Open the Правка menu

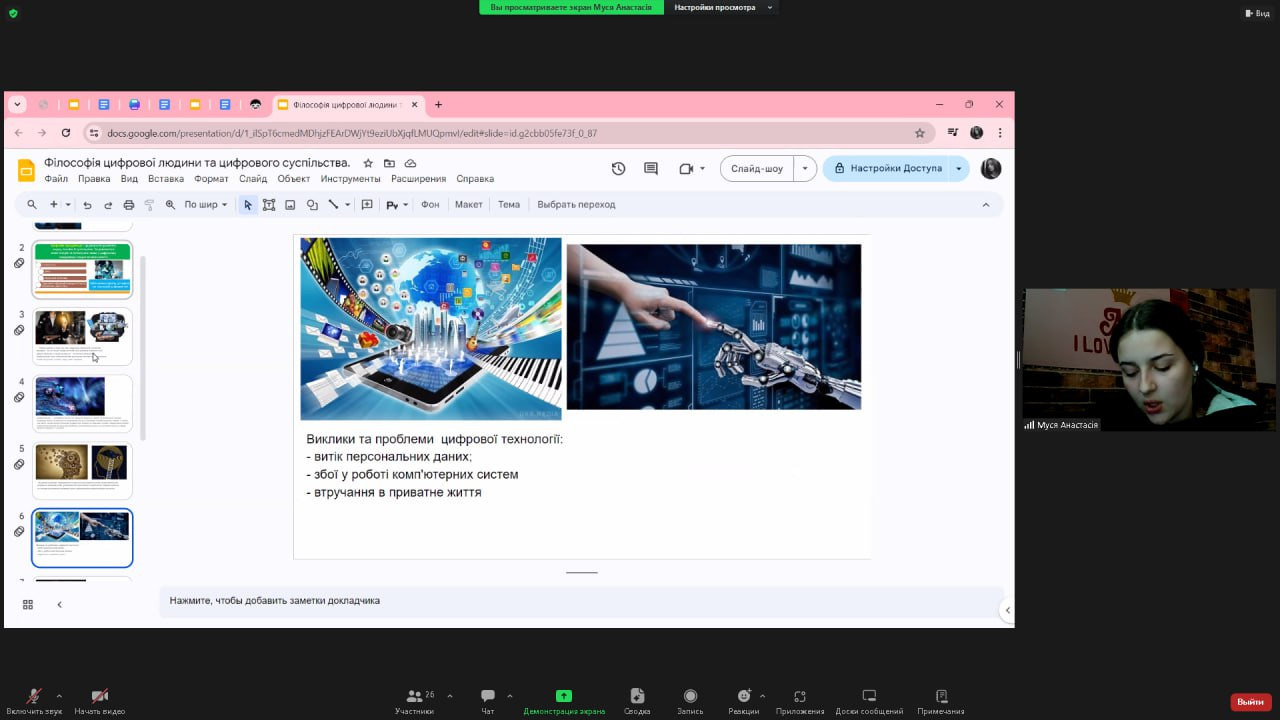coord(94,179)
